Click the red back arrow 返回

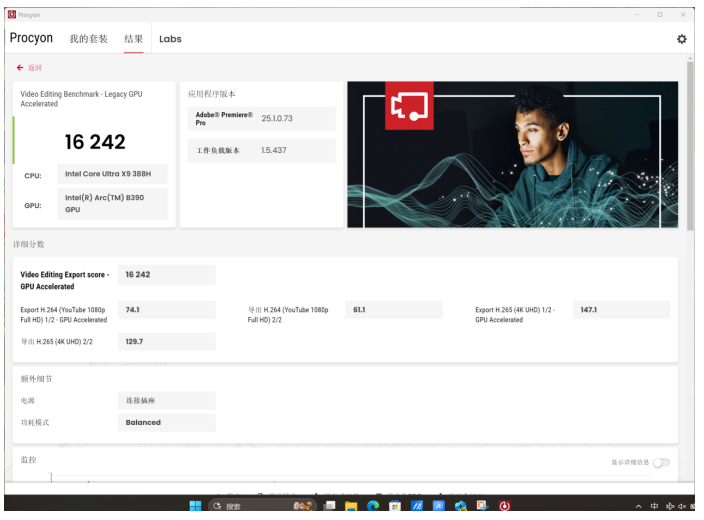[29, 68]
